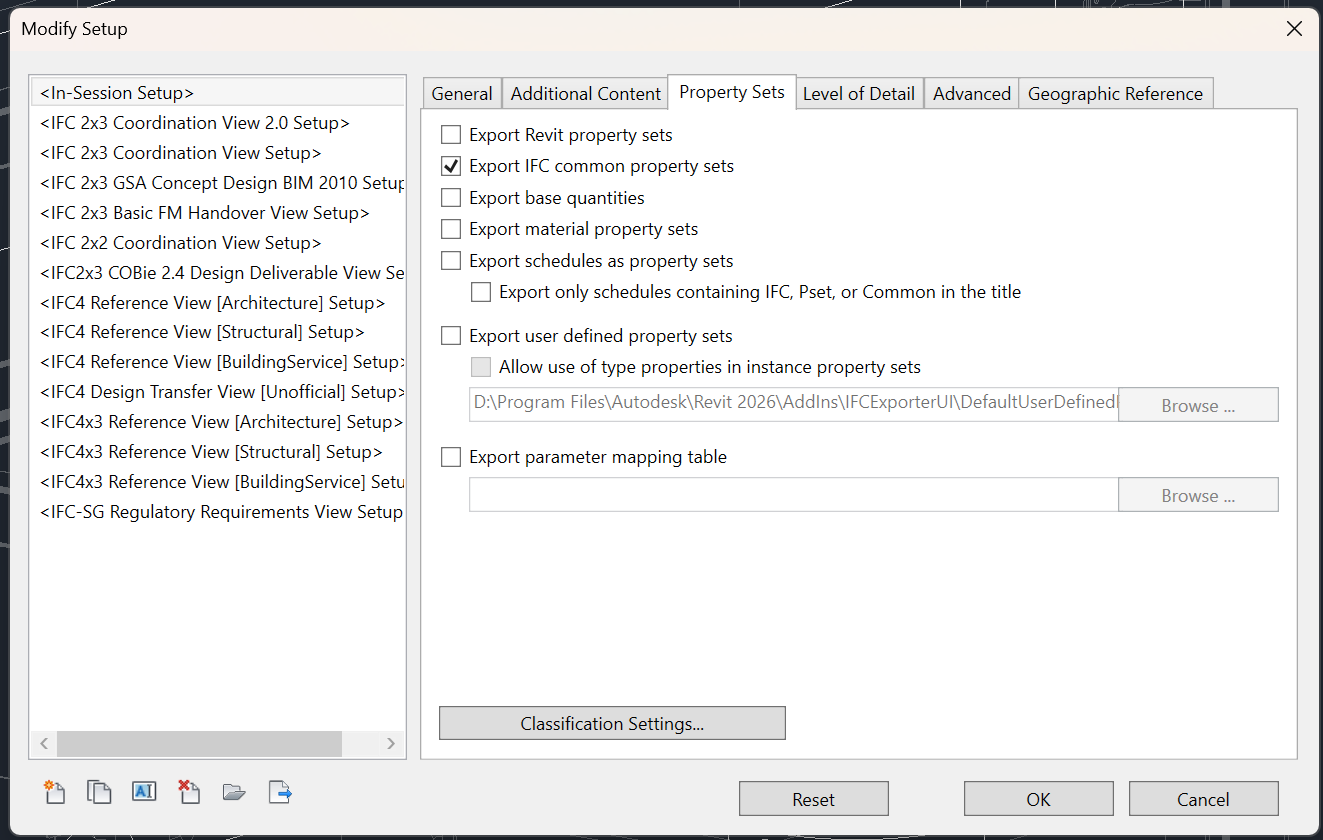The width and height of the screenshot is (1323, 840).
Task: Browse for the user defined property sets file
Action: point(1198,405)
